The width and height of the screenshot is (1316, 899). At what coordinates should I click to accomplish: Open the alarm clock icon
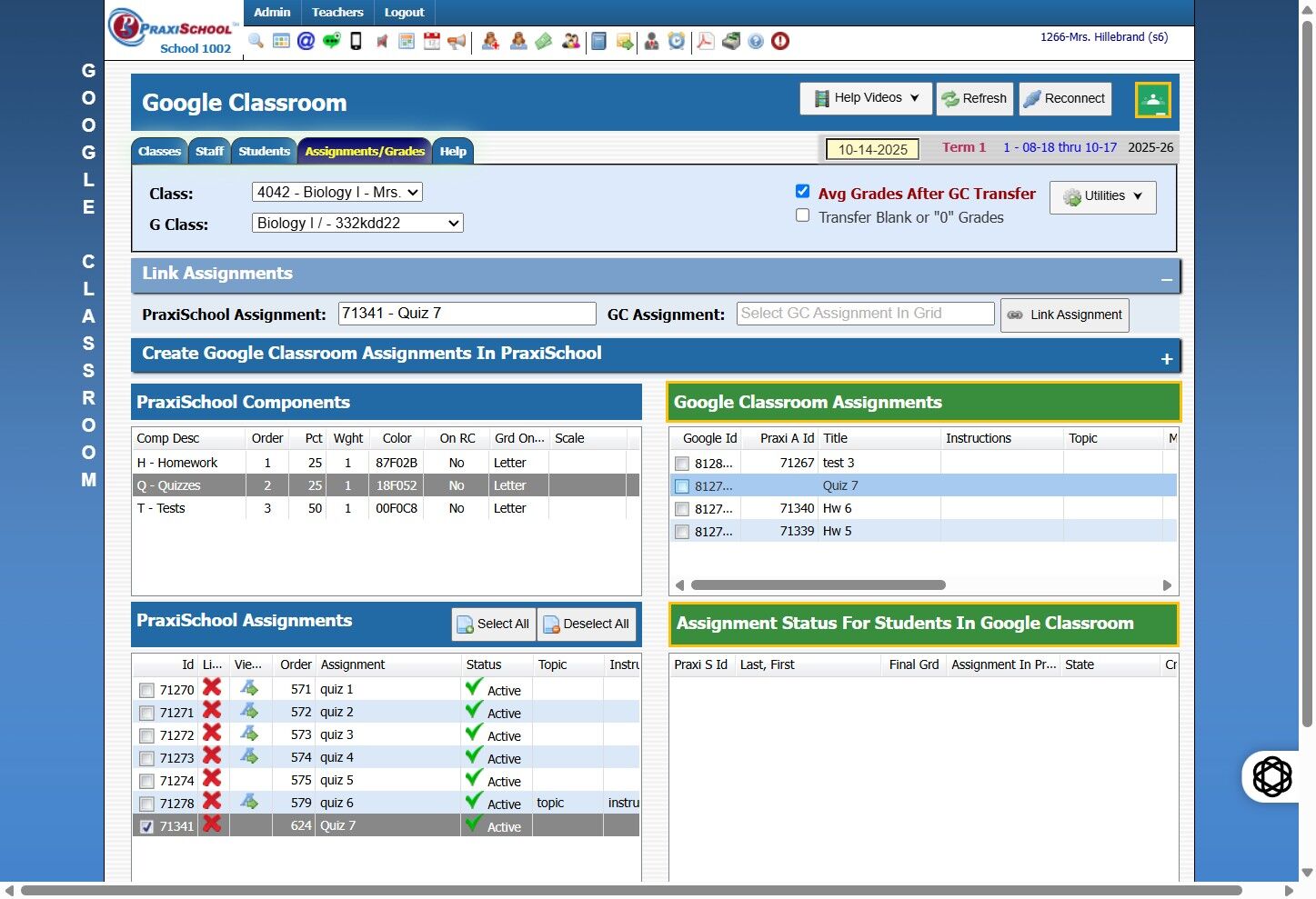click(x=677, y=41)
